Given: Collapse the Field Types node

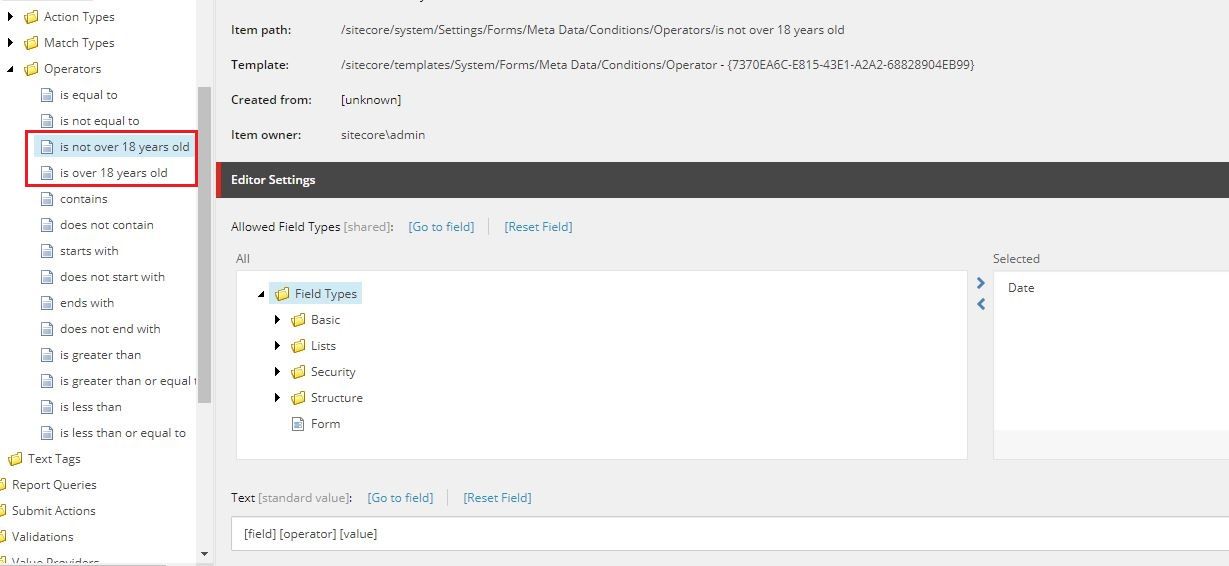Looking at the screenshot, I should [x=262, y=294].
